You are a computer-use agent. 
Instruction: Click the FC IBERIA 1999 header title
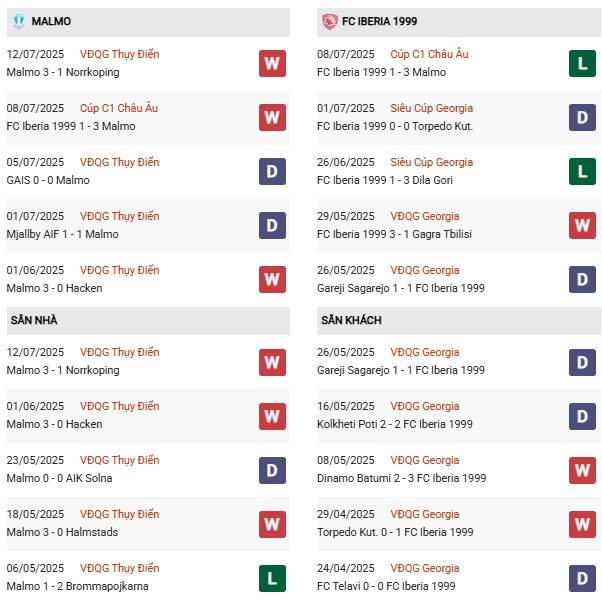pos(379,21)
